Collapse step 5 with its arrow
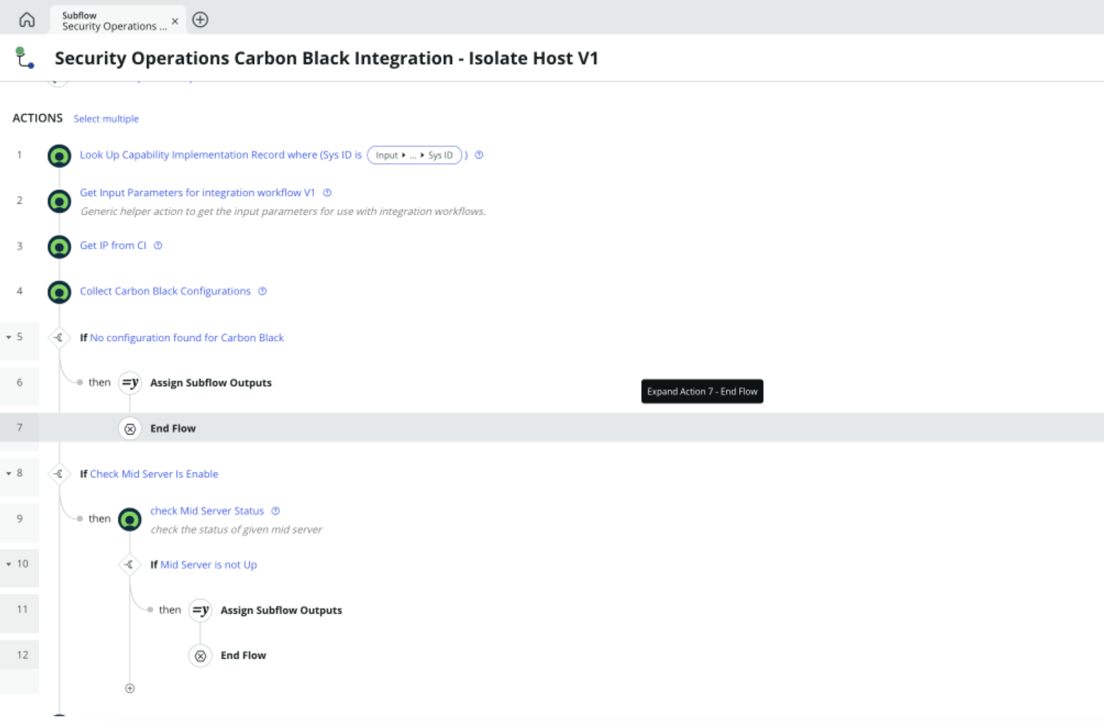Screen dimensions: 1104x721 (8, 337)
